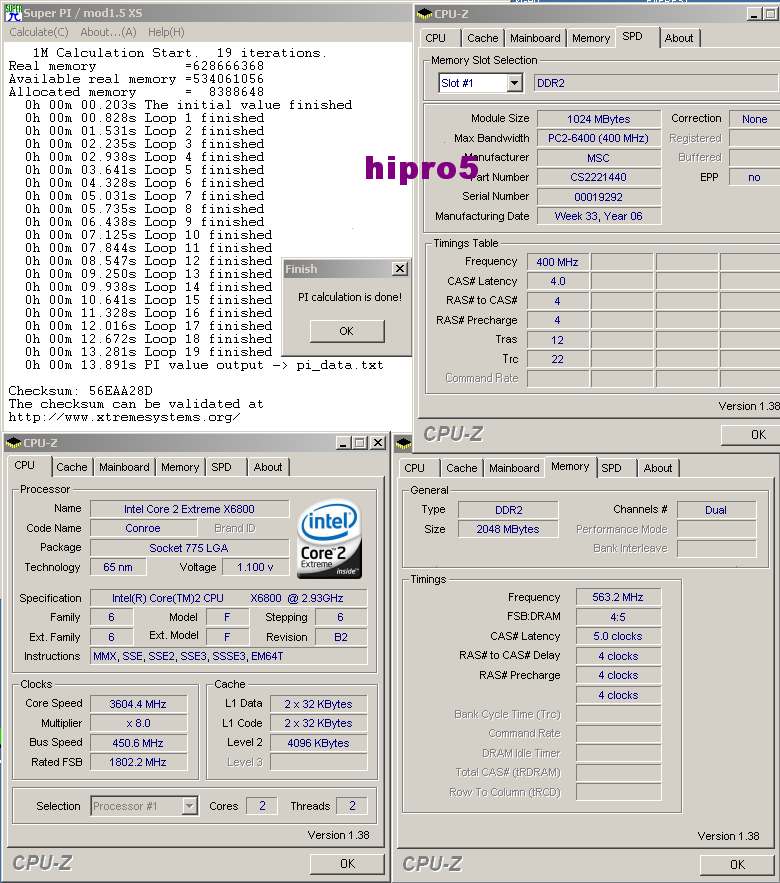This screenshot has height=883, width=780.
Task: Click the http://www.xtremesystems.org/ text
Action: coord(124,417)
